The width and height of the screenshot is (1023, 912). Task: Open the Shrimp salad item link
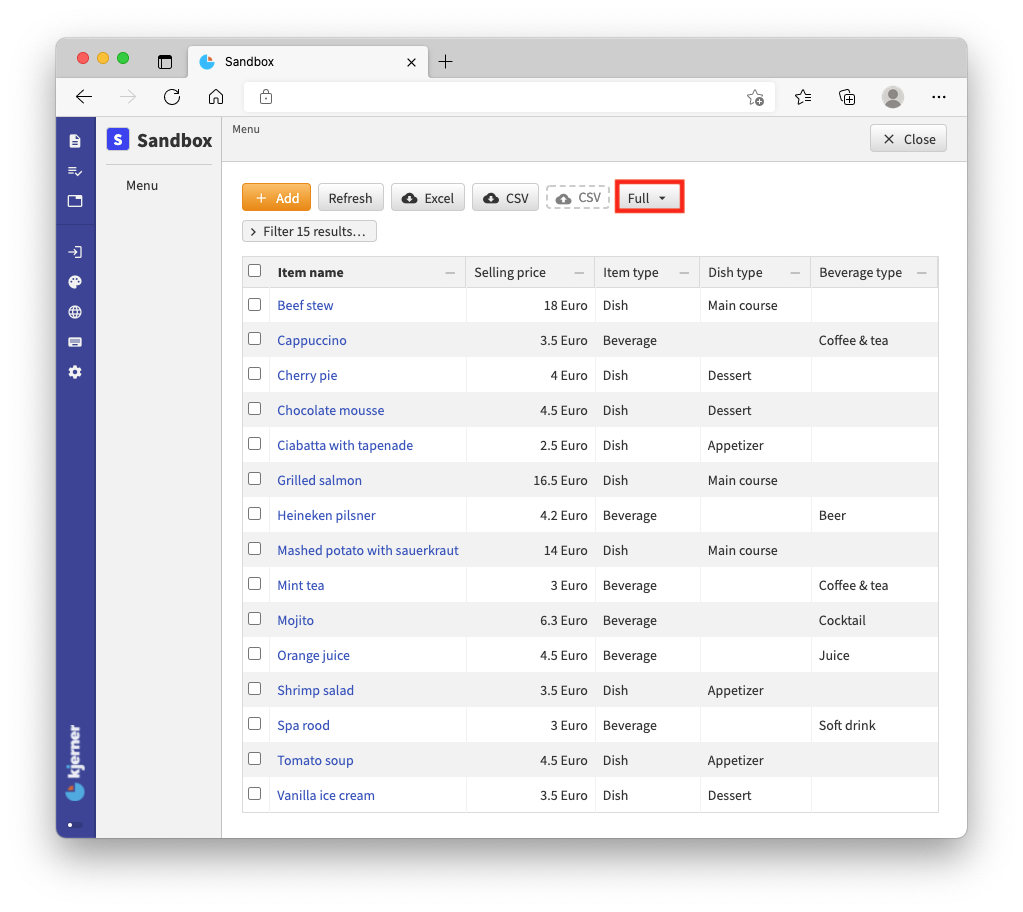pos(316,690)
